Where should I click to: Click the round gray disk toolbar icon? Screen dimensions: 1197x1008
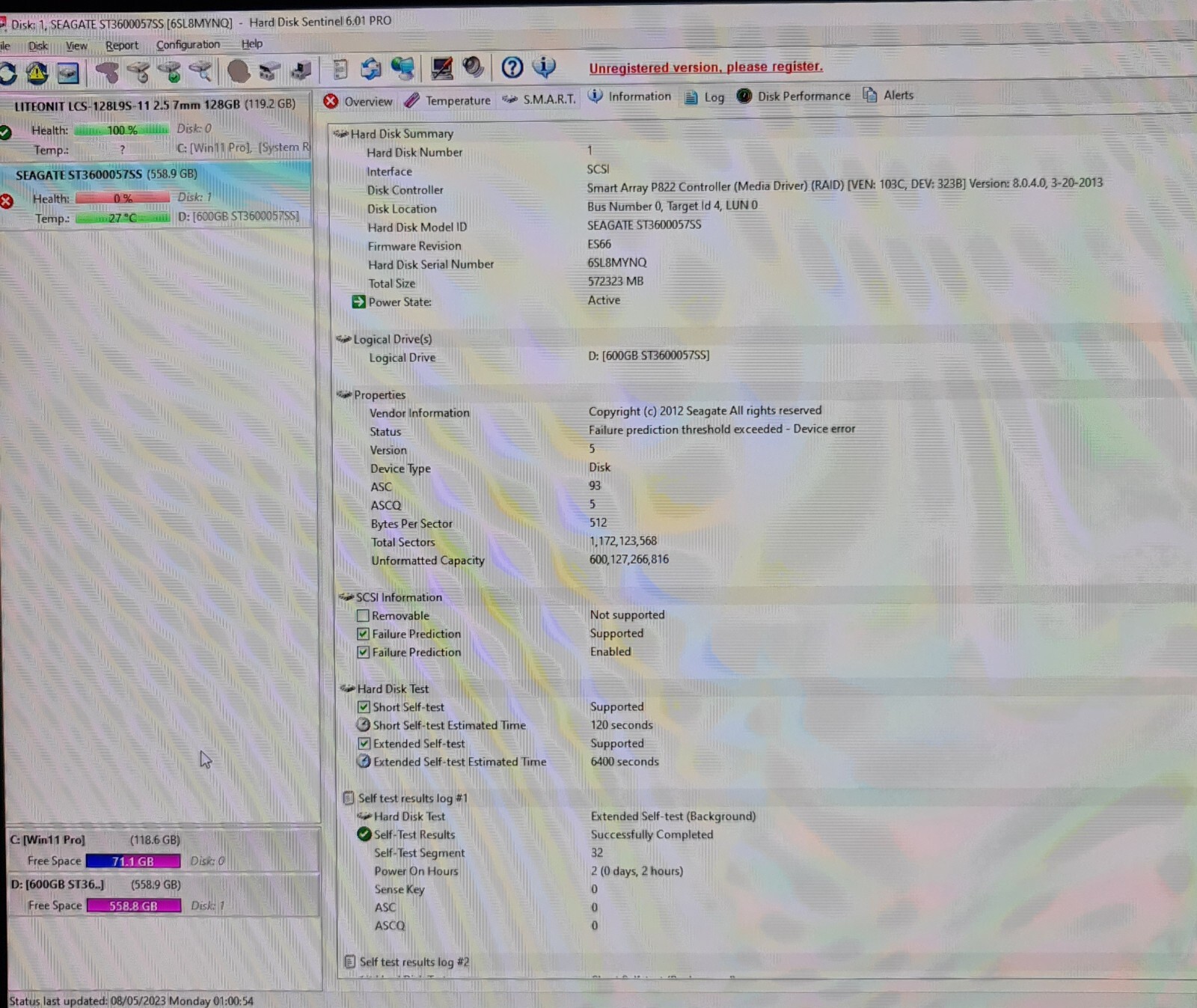(x=239, y=71)
